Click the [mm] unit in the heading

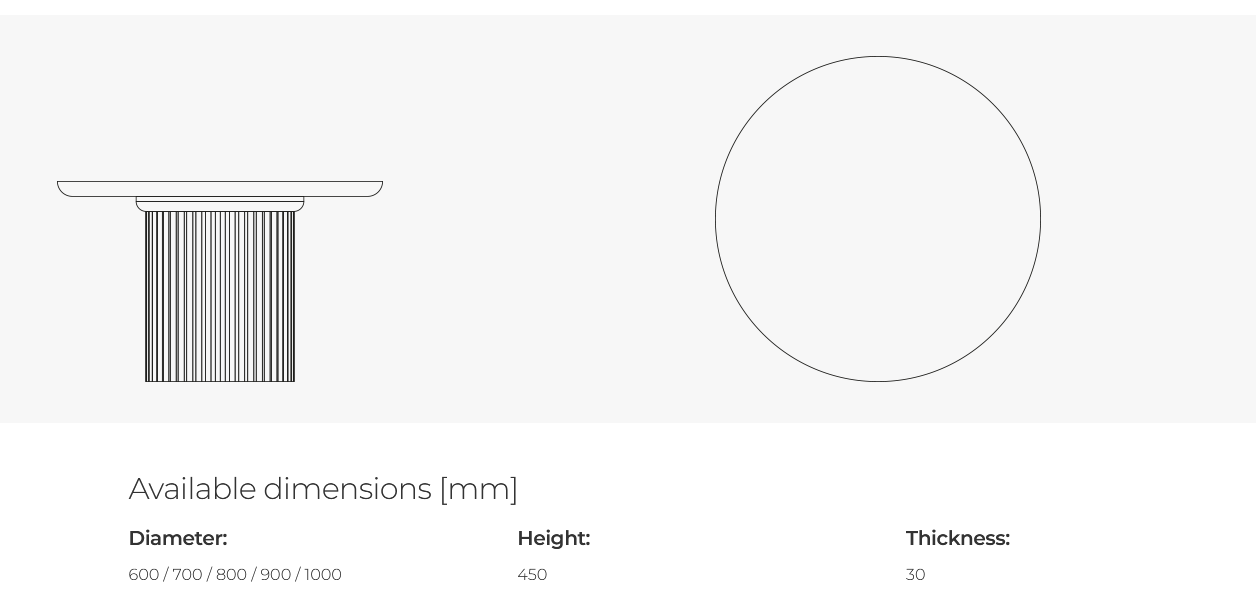click(x=479, y=489)
